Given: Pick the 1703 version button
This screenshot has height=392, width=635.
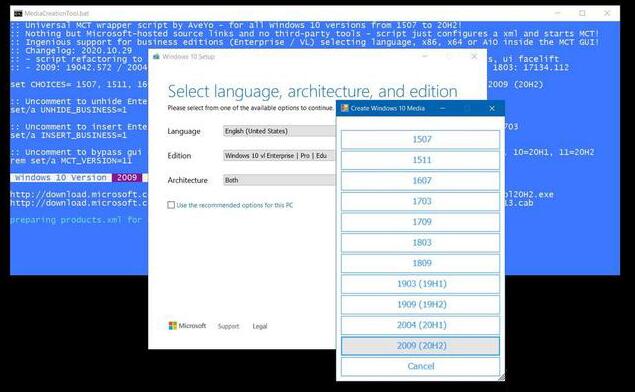Looking at the screenshot, I should coord(420,201).
